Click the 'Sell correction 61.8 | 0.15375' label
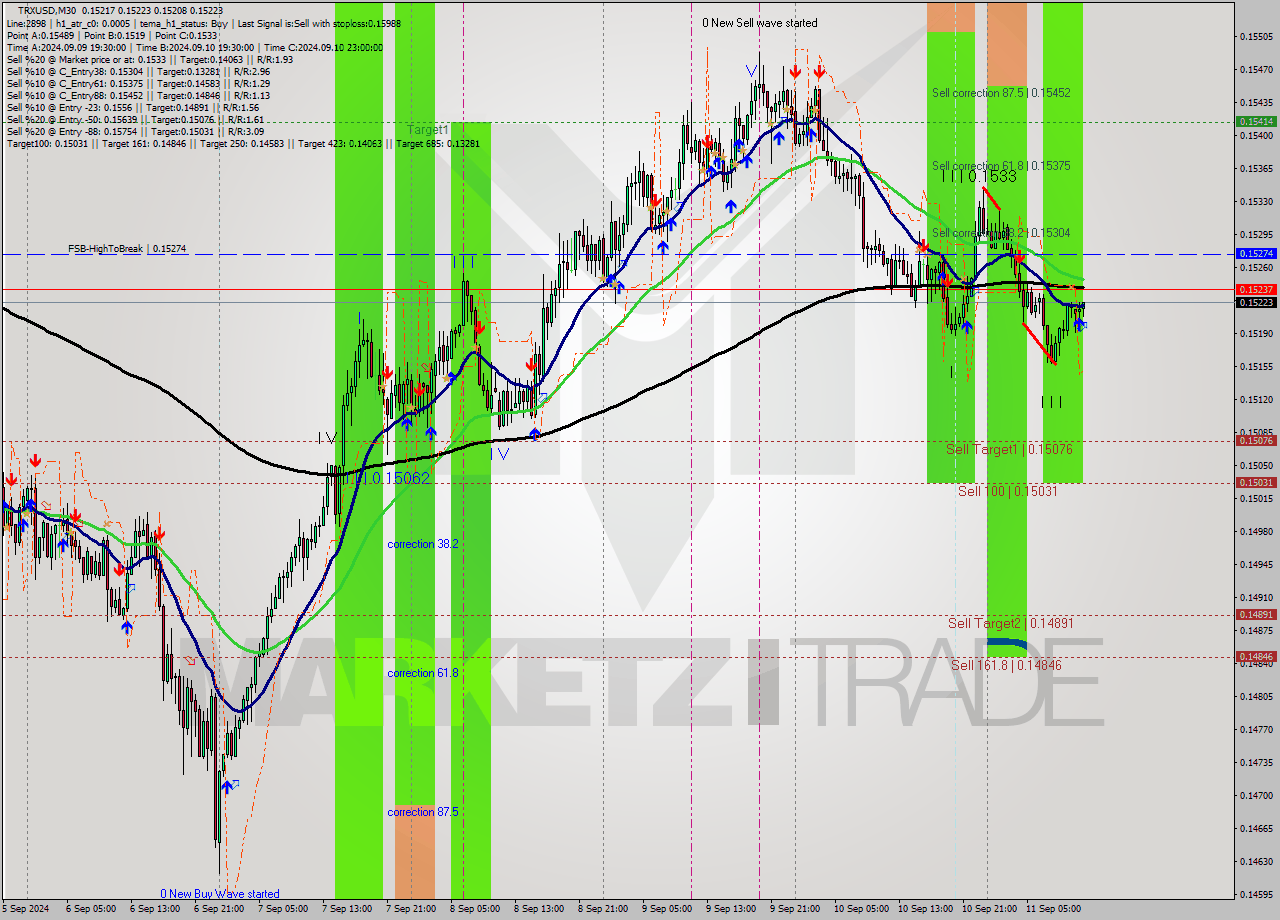Image resolution: width=1280 pixels, height=920 pixels. [1001, 166]
